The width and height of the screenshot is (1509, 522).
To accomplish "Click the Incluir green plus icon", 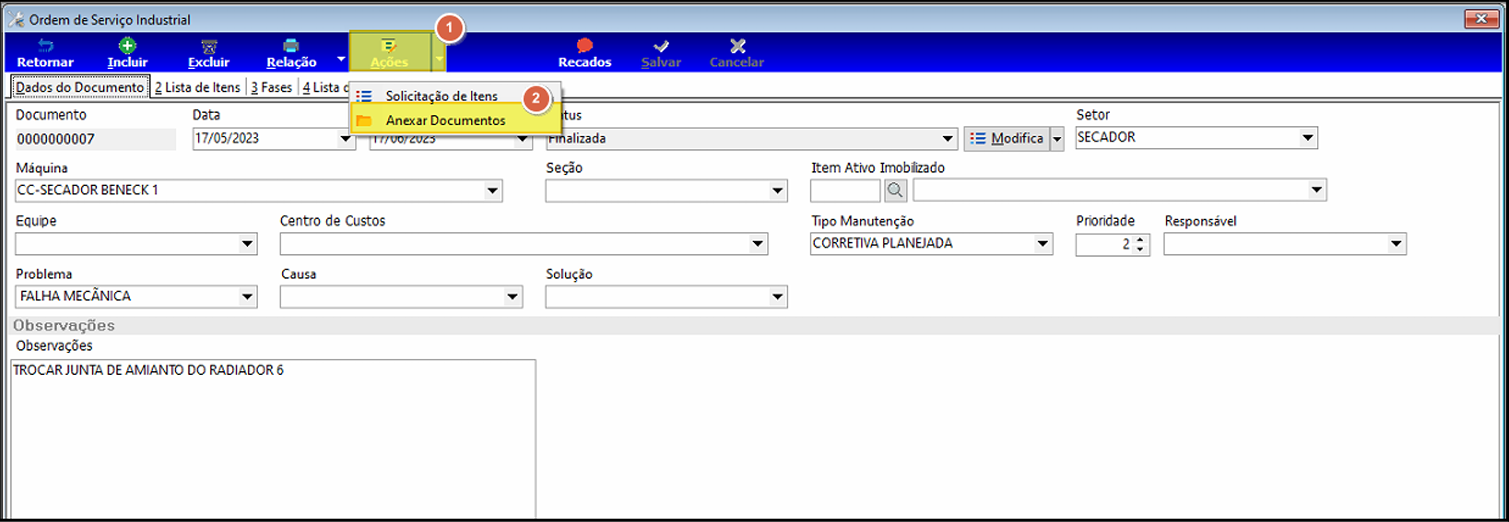I will (x=127, y=46).
